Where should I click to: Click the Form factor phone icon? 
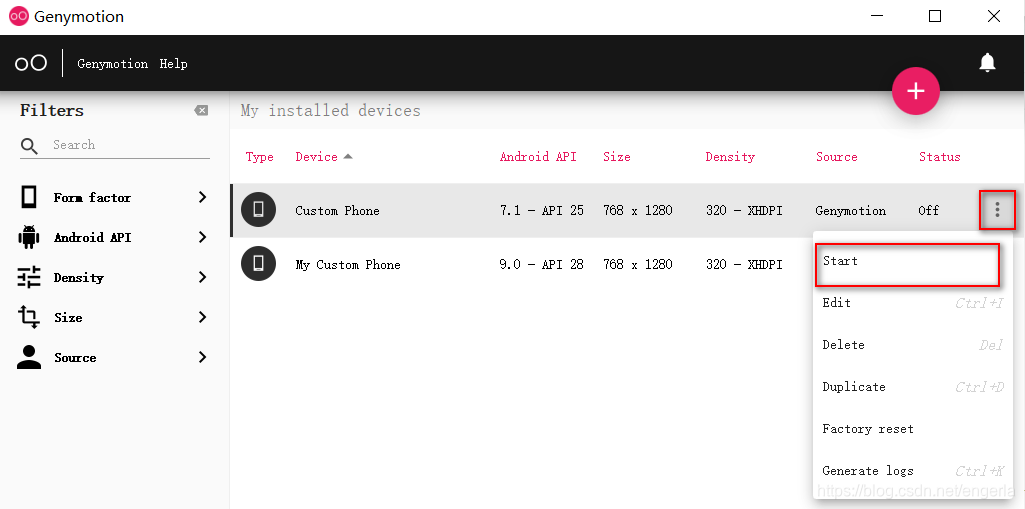point(29,197)
